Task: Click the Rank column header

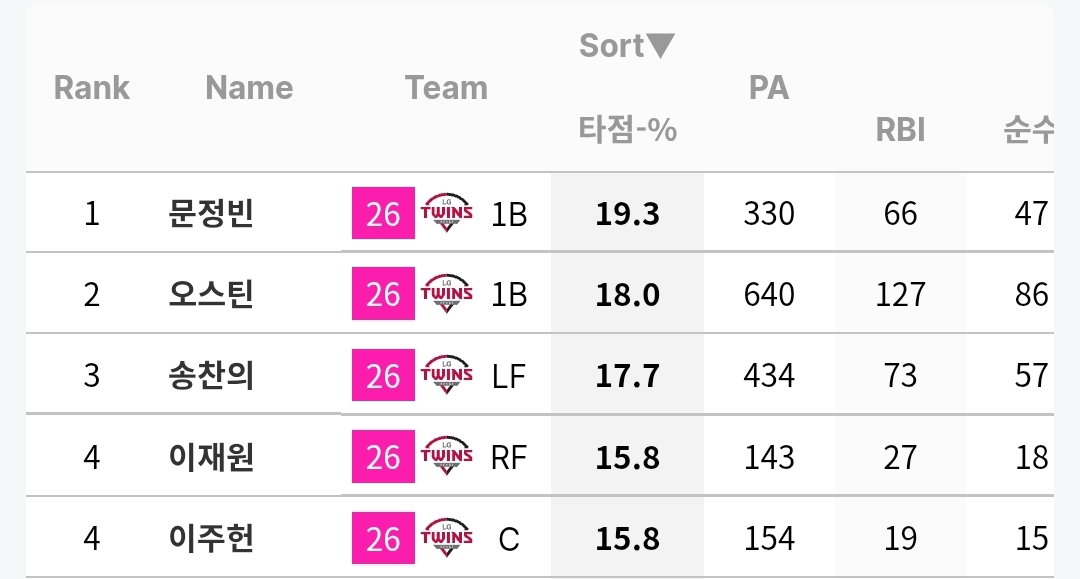Action: click(92, 87)
